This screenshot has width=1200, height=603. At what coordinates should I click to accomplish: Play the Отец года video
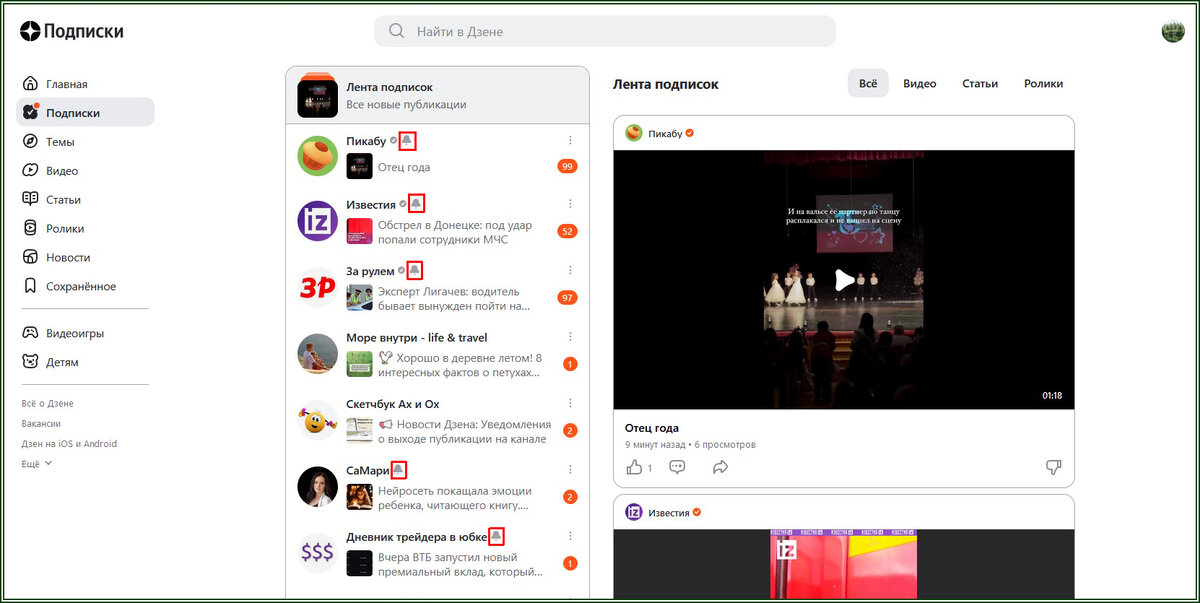[844, 280]
